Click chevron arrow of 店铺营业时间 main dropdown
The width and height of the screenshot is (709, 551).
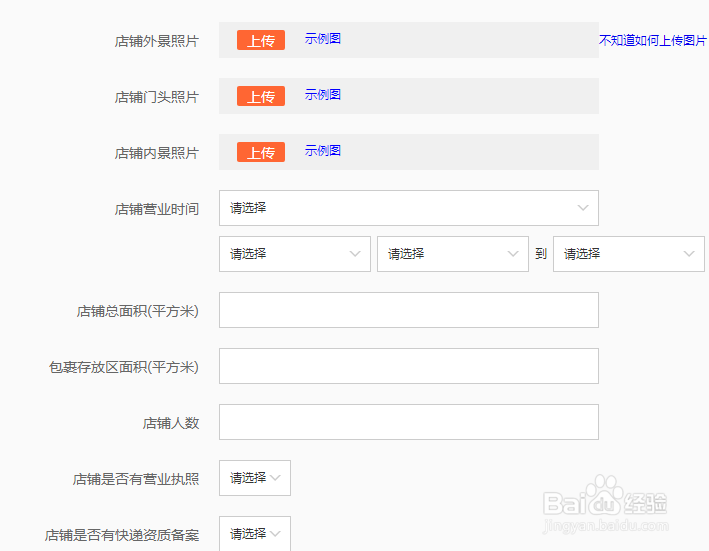tap(583, 208)
